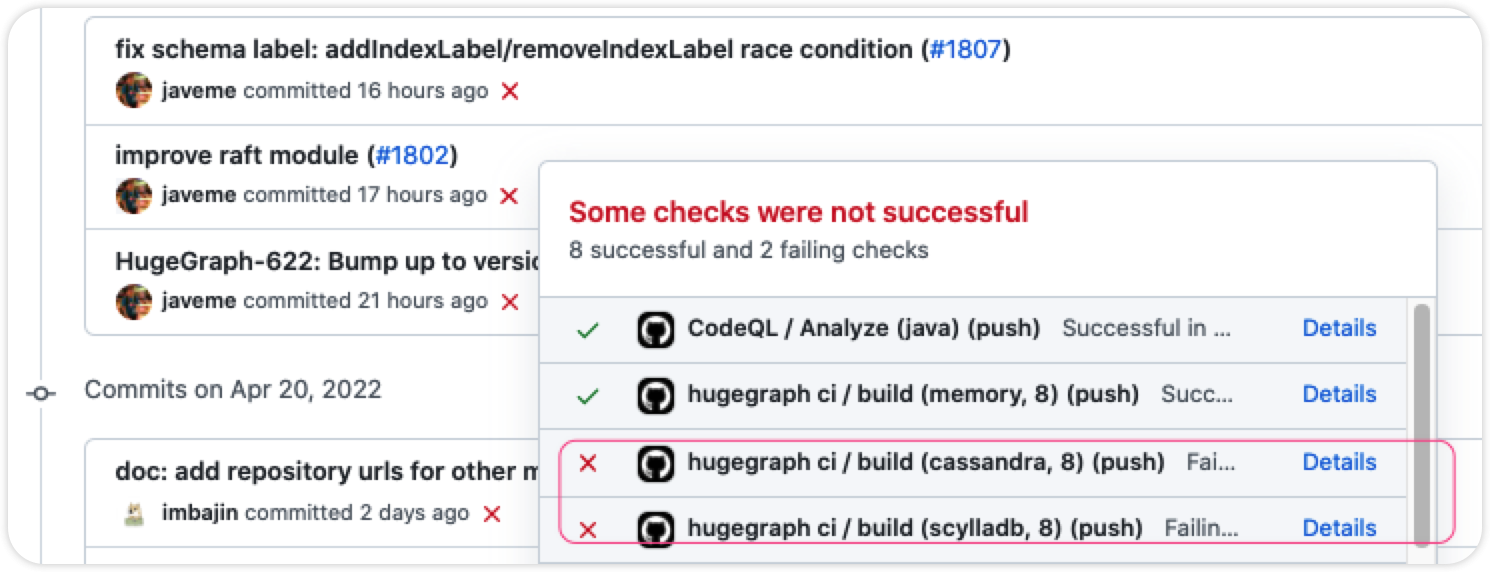Click GitHub logo icon for CodeQL Analyze check
The width and height of the screenshot is (1490, 572).
(655, 329)
